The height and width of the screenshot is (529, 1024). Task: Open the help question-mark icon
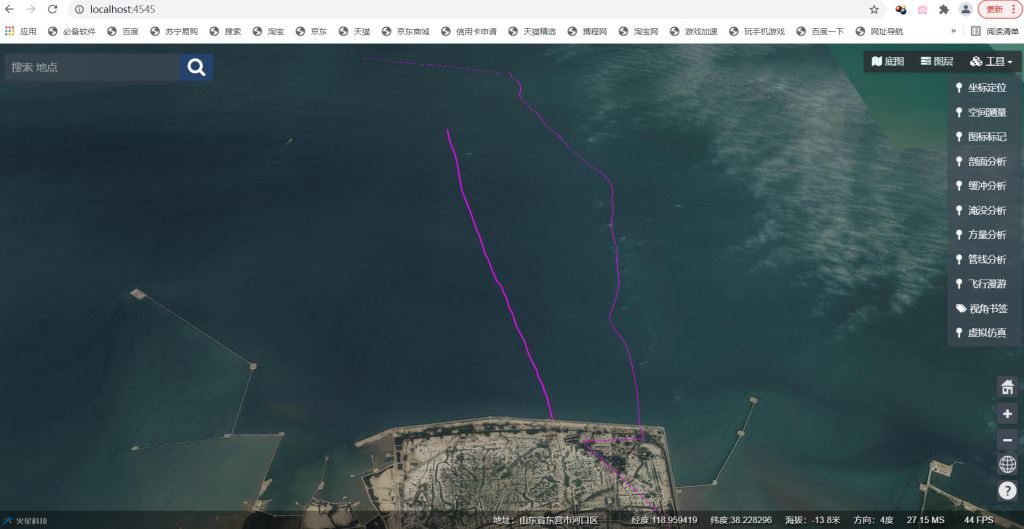point(1008,490)
